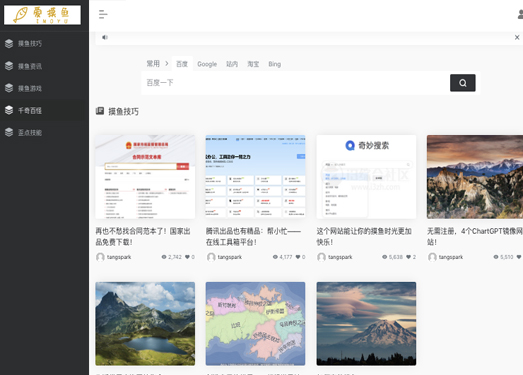Open the 帮小忙 toolbox site thumbnail

[255, 177]
